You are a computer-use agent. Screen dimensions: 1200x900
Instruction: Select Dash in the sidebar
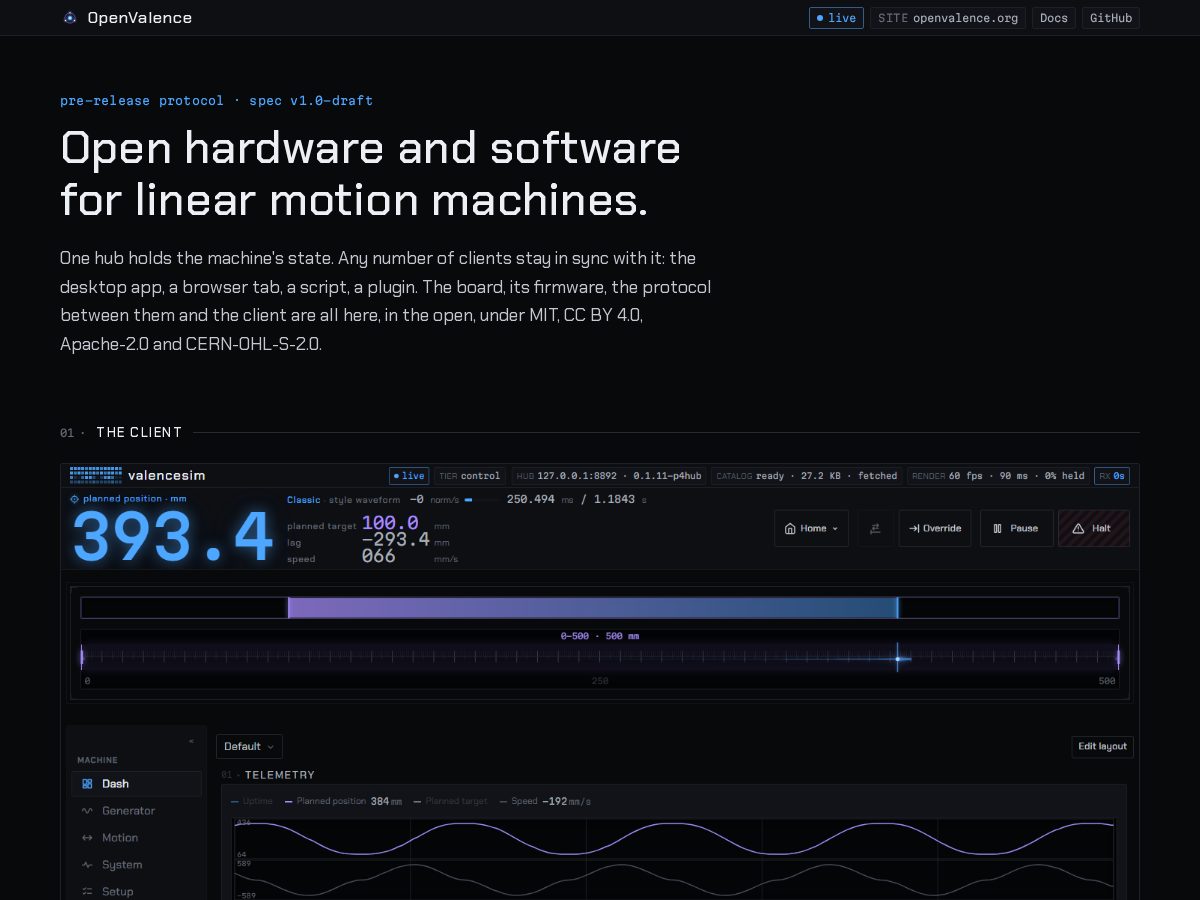(137, 784)
